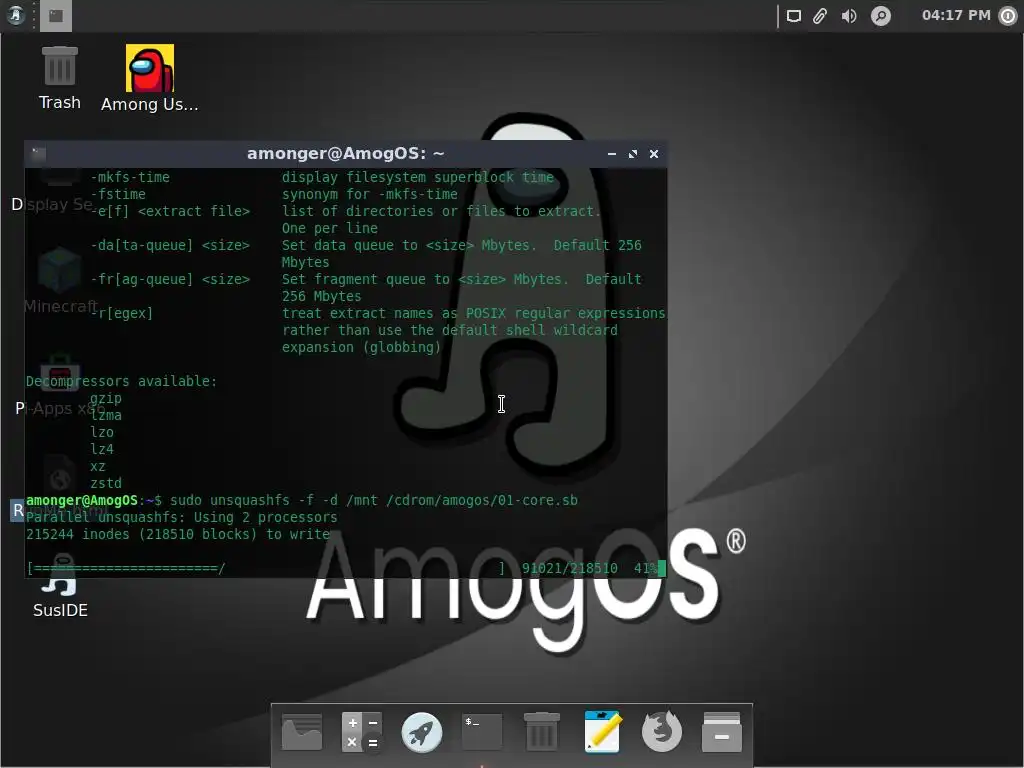Image resolution: width=1024 pixels, height=768 pixels.
Task: Launch Firefox from the dock
Action: point(662,732)
